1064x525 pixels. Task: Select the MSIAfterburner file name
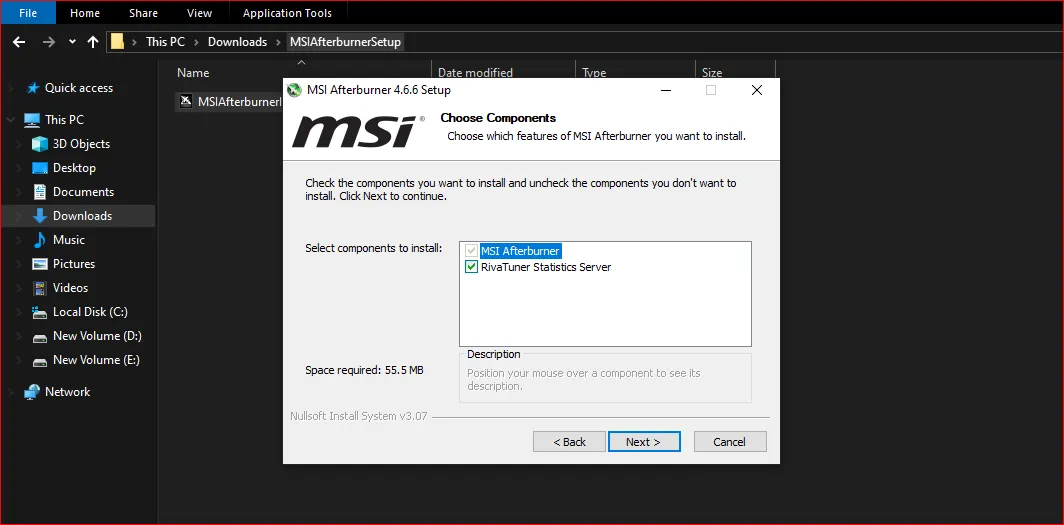click(x=240, y=102)
